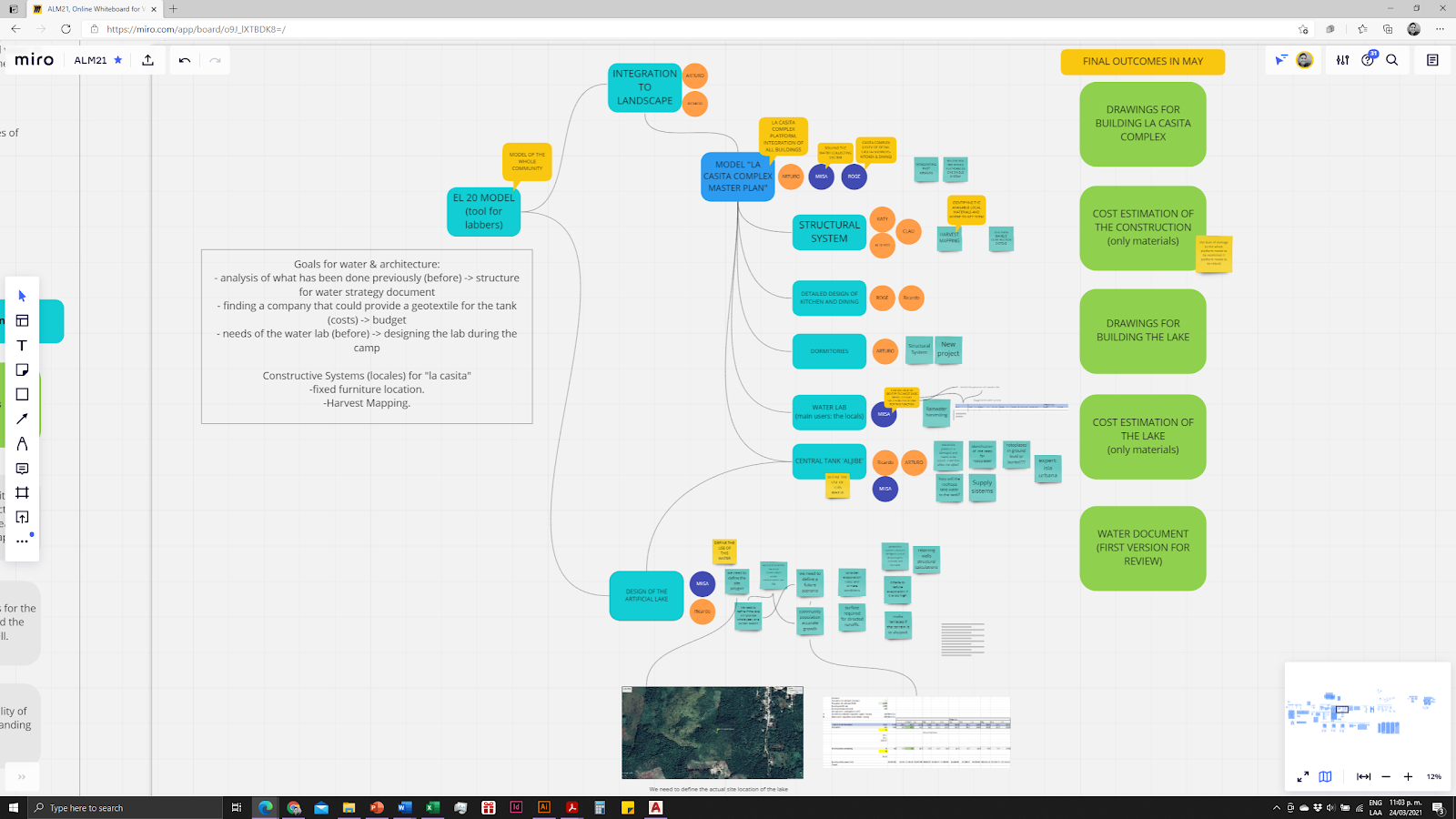Expand the collapsed bottom-left panel chevrons
Screen dimensions: 1456x819
tap(22, 776)
